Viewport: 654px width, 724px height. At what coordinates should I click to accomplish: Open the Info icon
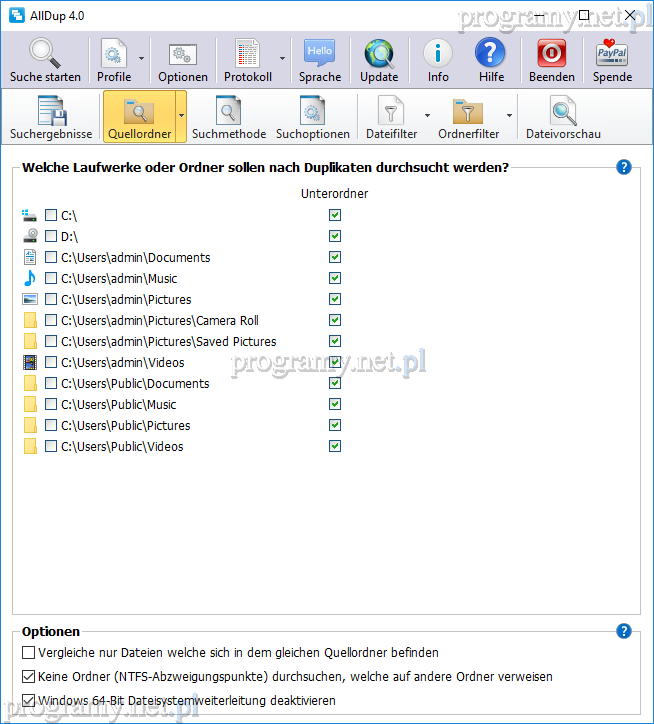click(438, 60)
